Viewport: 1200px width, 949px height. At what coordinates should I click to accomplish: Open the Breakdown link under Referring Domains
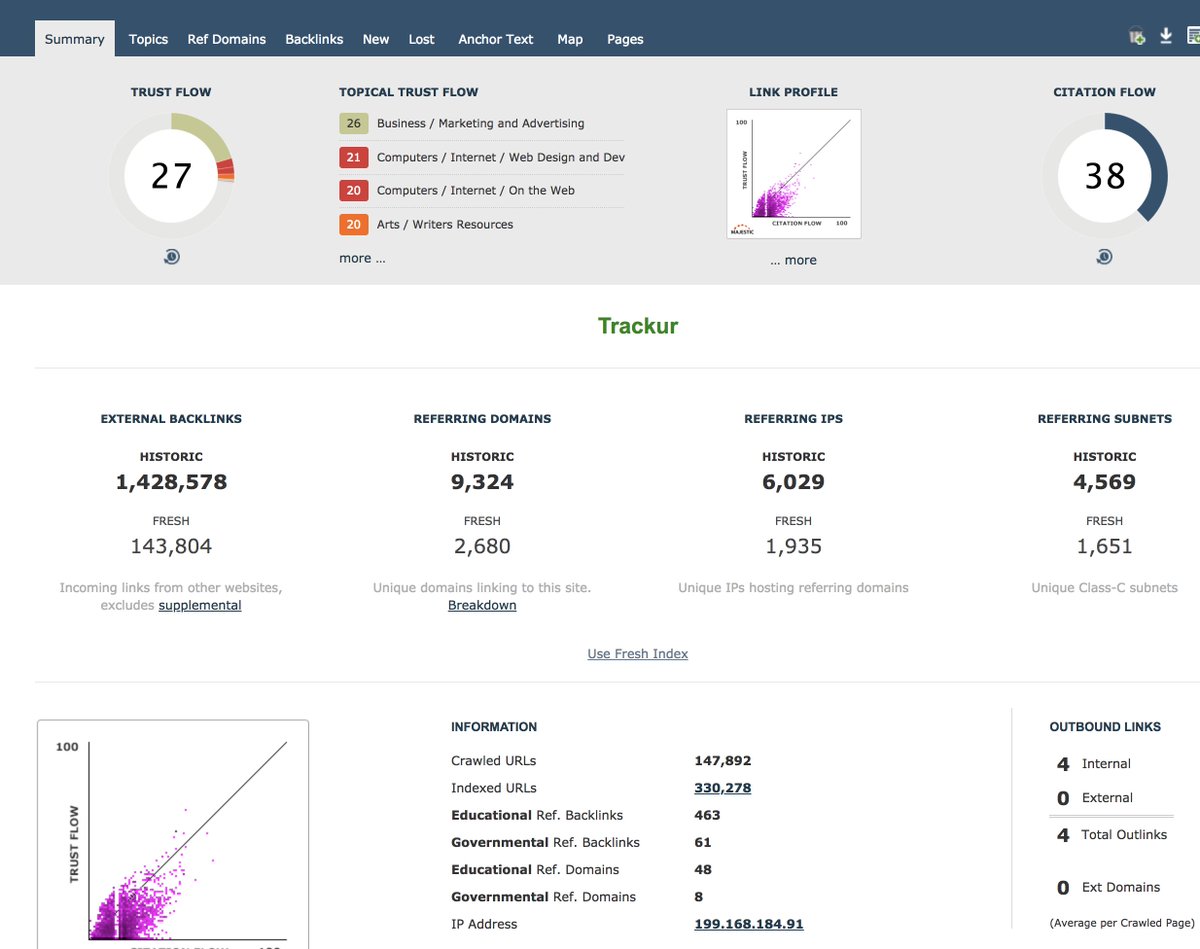482,605
